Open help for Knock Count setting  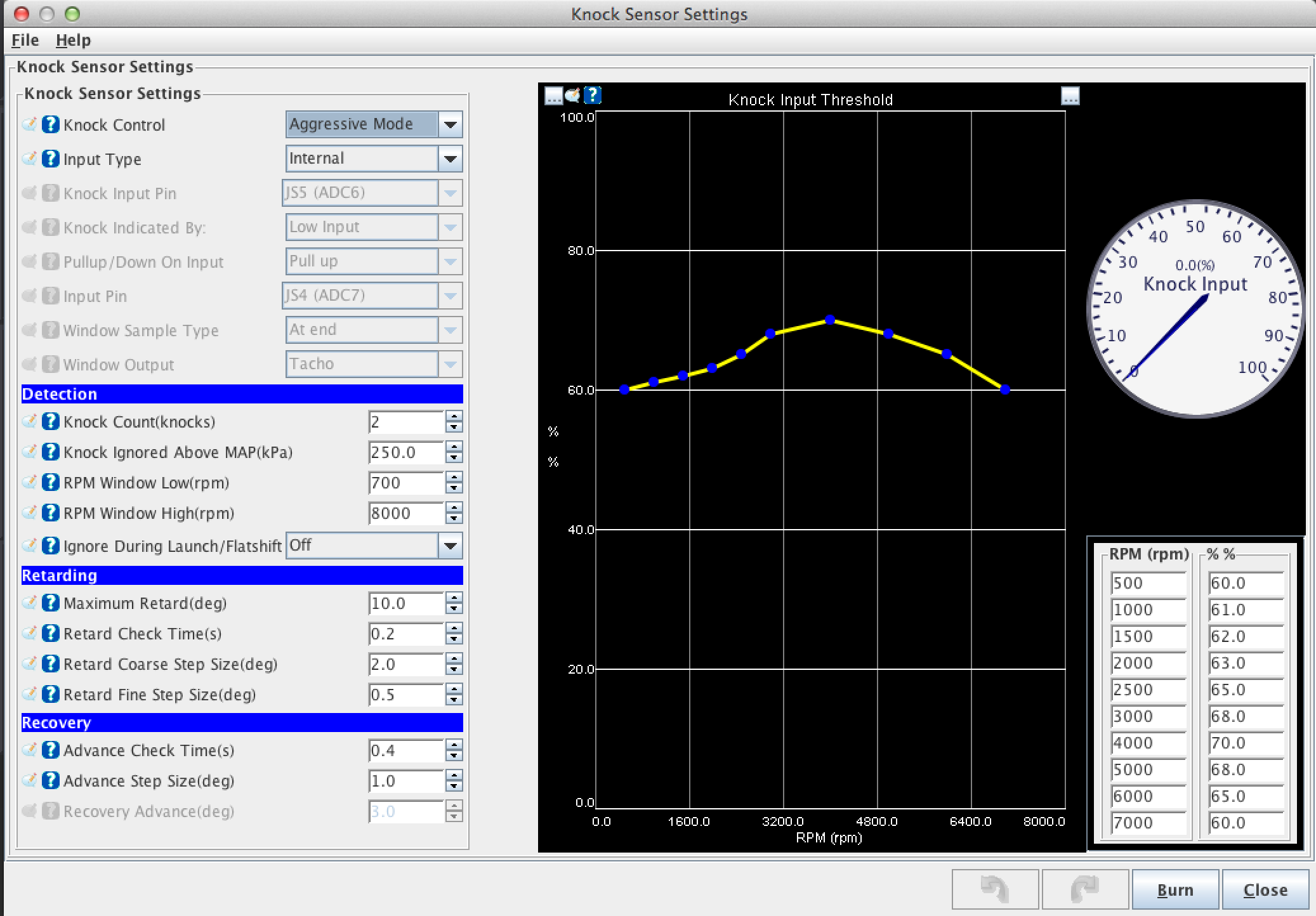click(50, 421)
